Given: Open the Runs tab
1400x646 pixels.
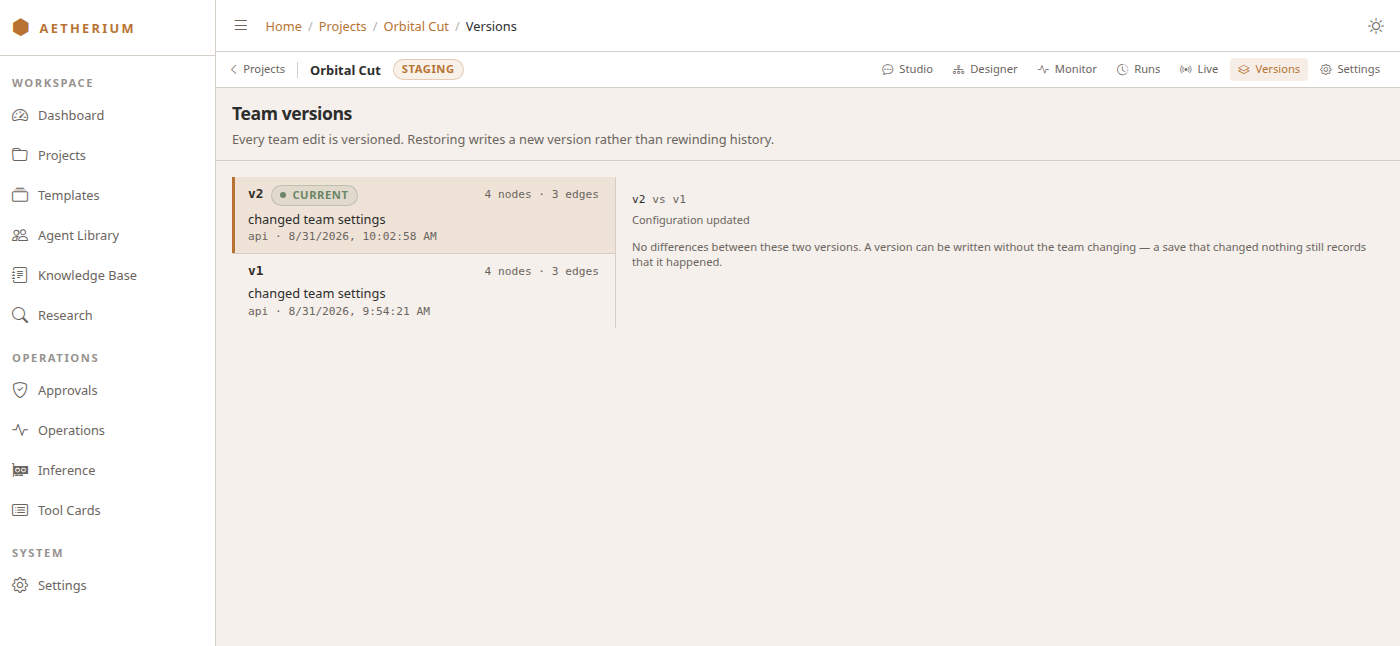Looking at the screenshot, I should pyautogui.click(x=1138, y=70).
